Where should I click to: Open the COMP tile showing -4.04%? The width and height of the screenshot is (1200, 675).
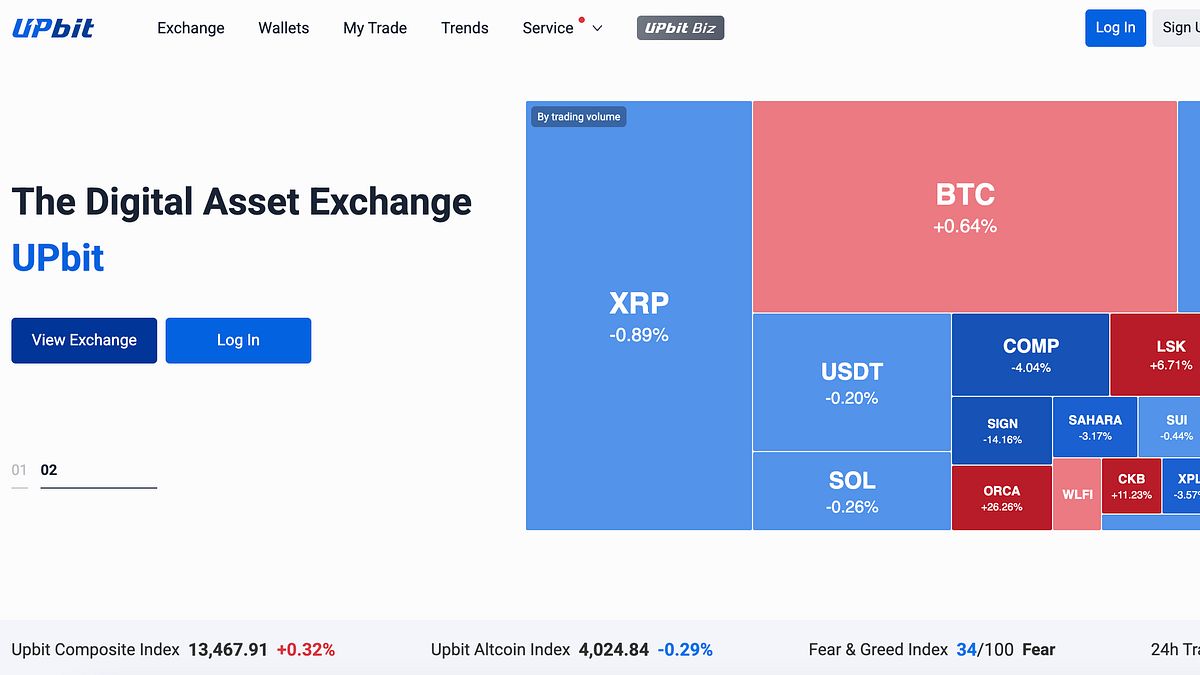[x=1031, y=354]
